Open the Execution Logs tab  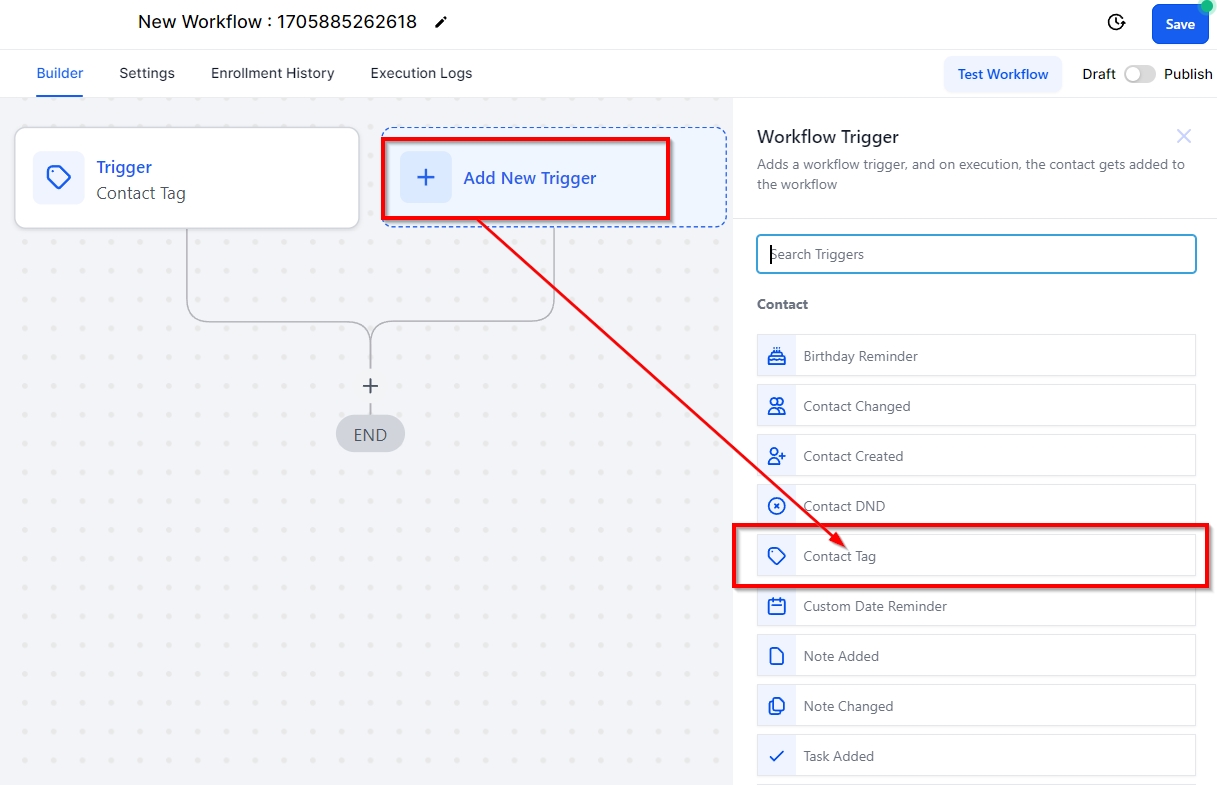click(421, 73)
